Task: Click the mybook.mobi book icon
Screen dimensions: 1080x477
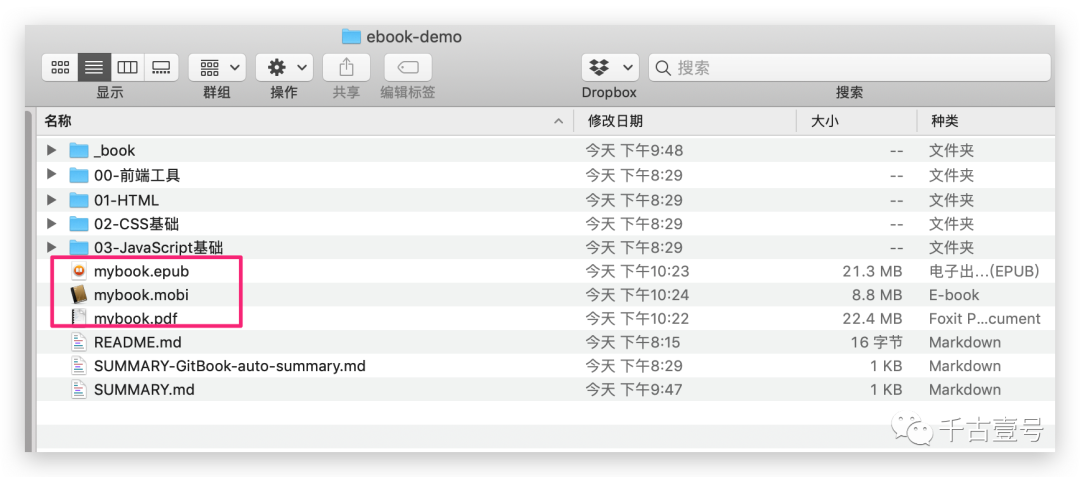Action: point(79,295)
